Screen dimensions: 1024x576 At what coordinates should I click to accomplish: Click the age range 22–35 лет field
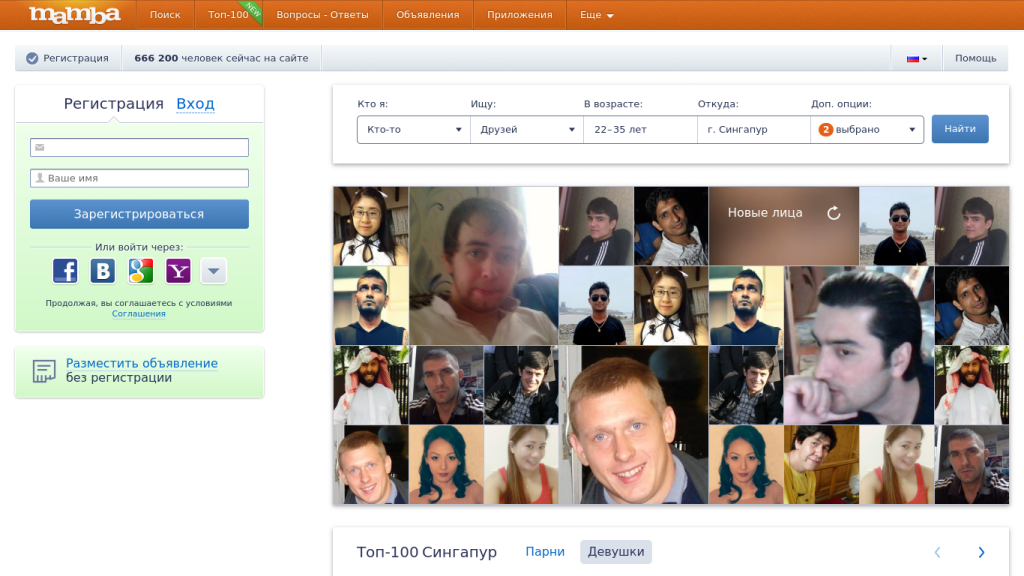[640, 129]
